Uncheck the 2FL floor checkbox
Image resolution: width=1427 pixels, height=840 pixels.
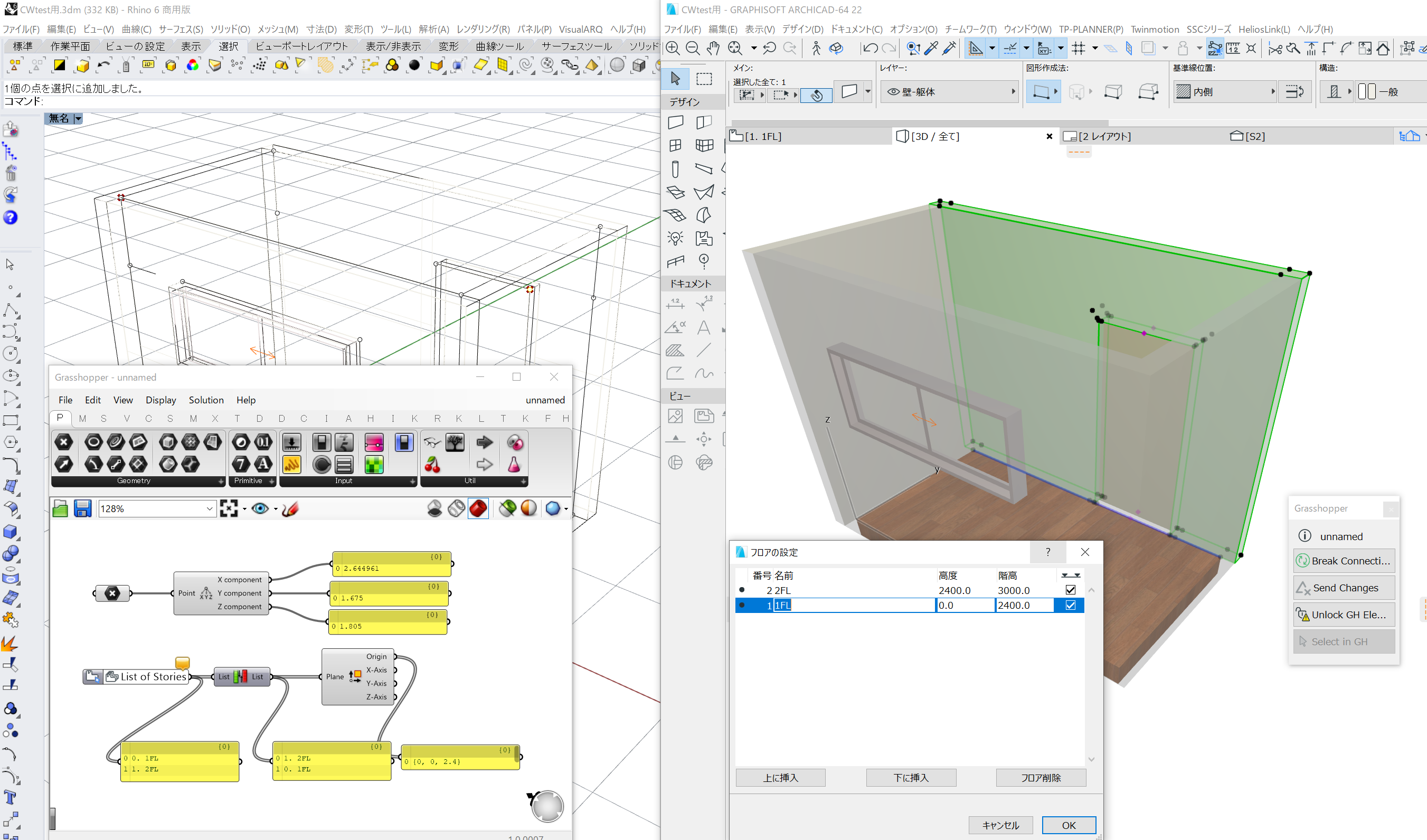[x=1070, y=590]
